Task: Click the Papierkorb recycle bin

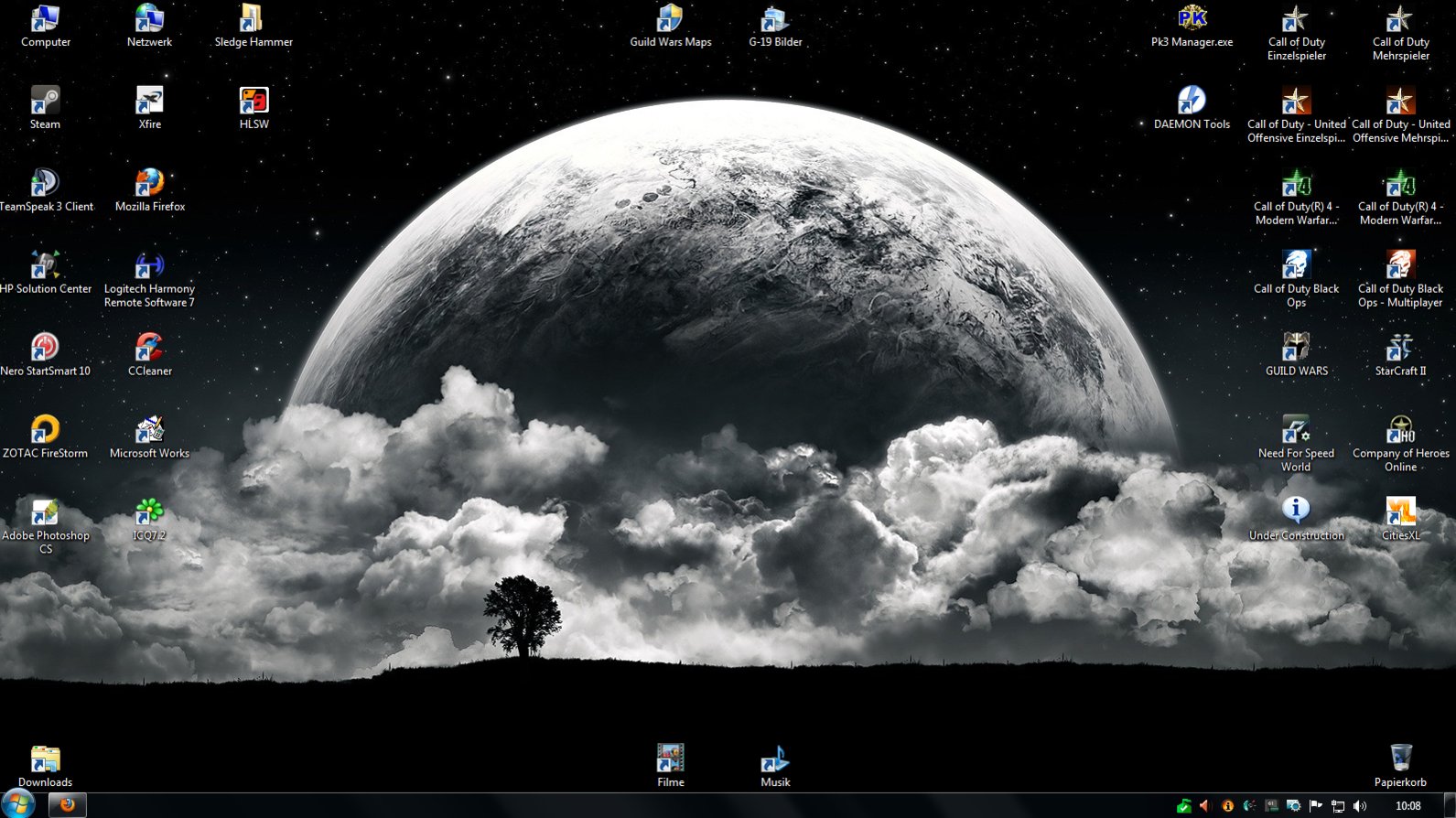Action: click(x=1400, y=759)
